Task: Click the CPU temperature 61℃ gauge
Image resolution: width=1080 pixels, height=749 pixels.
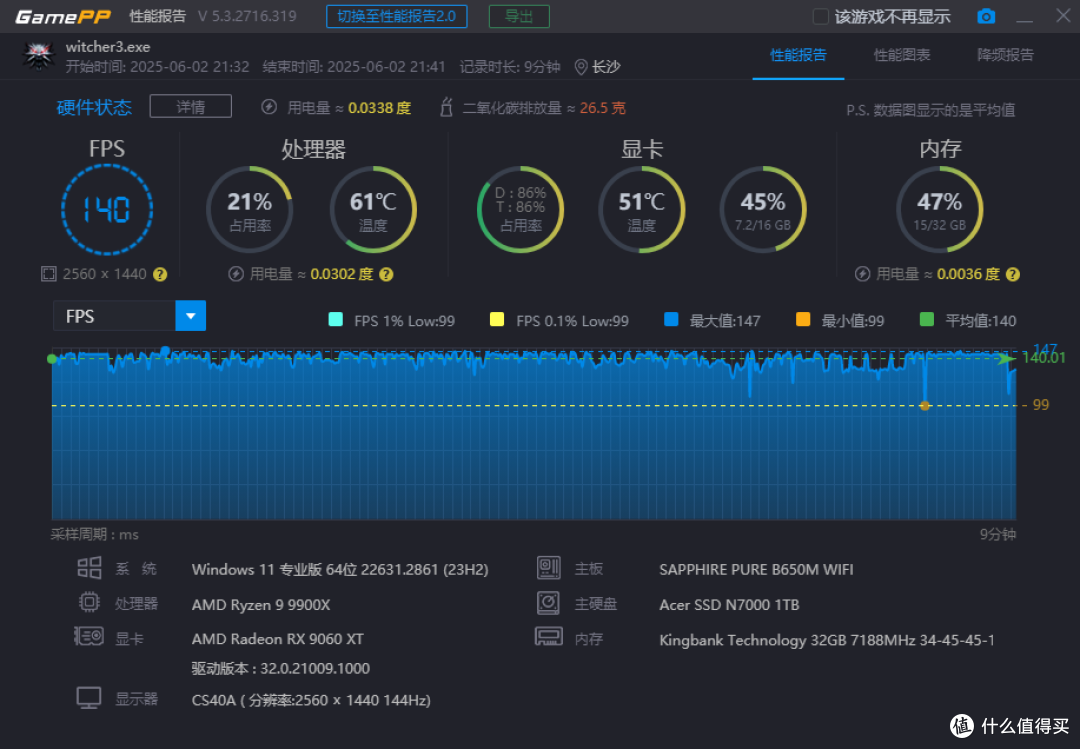Action: point(373,209)
